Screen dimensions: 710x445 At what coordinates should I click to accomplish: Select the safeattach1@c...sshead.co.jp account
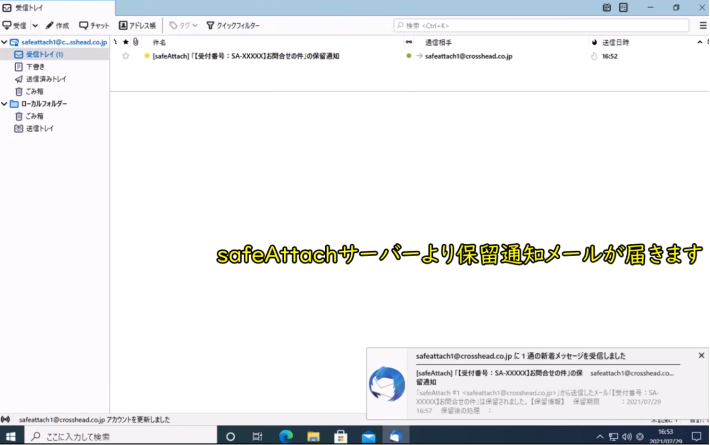point(59,42)
